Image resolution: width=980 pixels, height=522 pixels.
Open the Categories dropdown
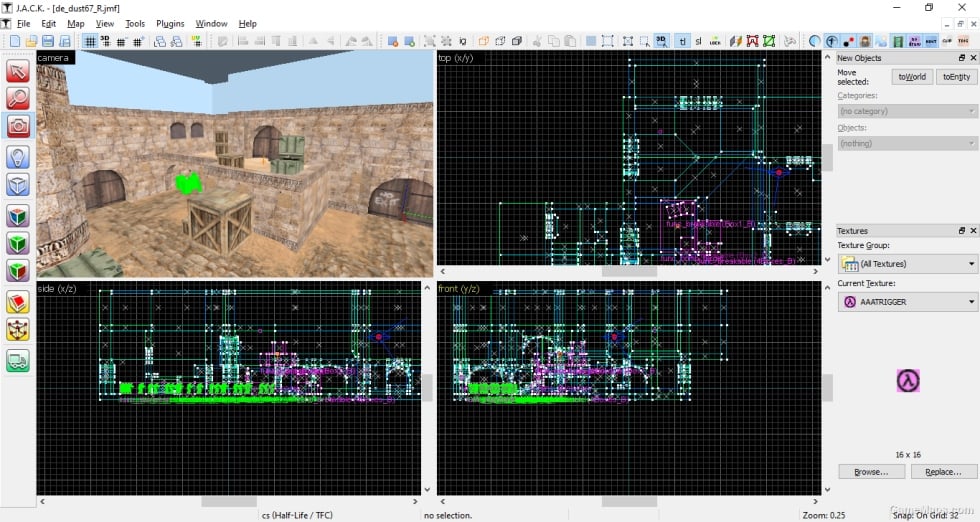907,111
